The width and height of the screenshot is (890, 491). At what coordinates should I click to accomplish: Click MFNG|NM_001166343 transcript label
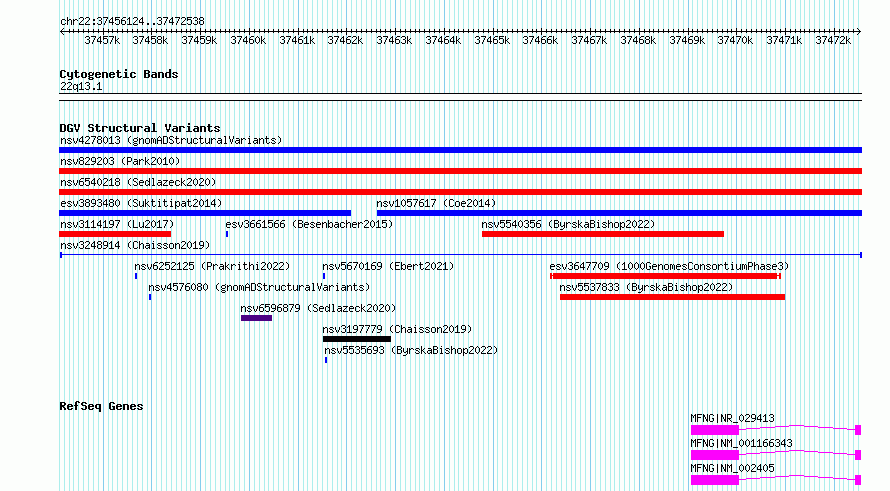[741, 443]
